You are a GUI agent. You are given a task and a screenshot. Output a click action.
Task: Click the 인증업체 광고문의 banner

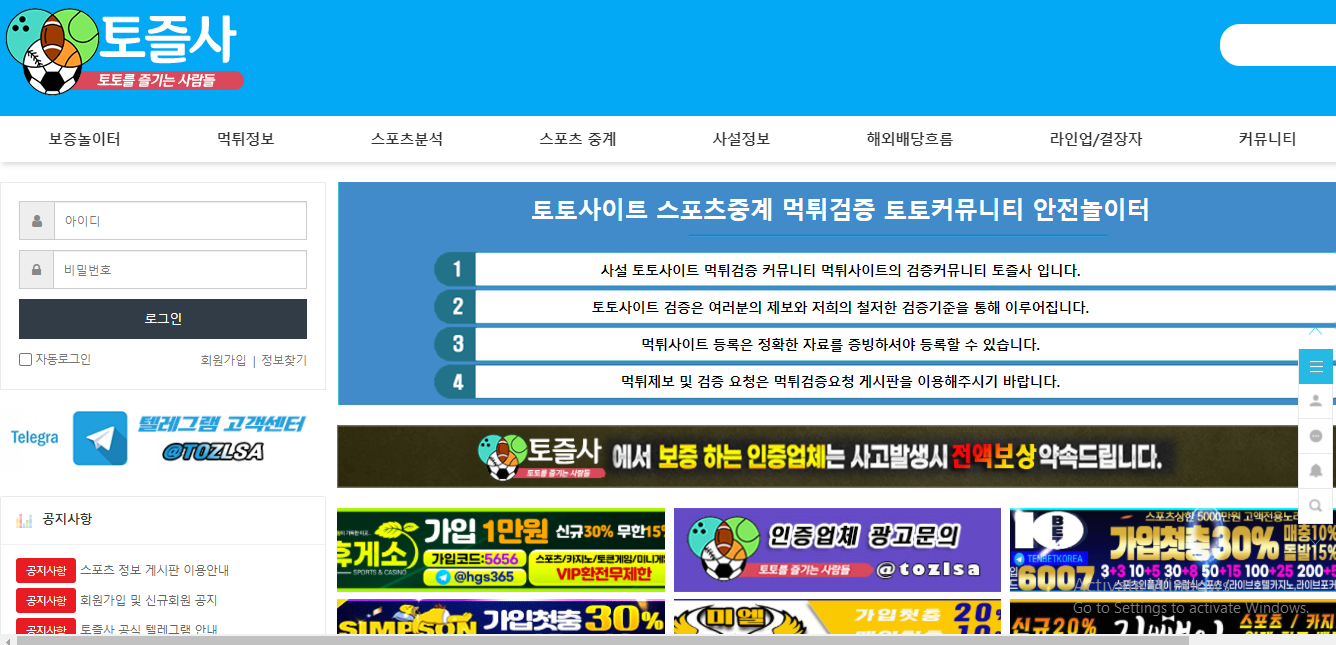pos(837,550)
